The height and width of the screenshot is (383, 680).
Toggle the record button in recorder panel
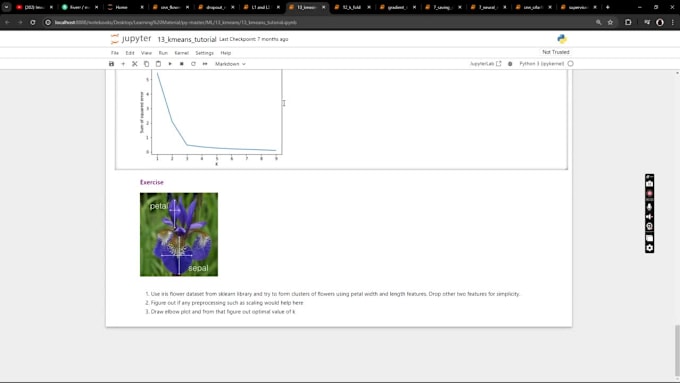click(x=649, y=193)
